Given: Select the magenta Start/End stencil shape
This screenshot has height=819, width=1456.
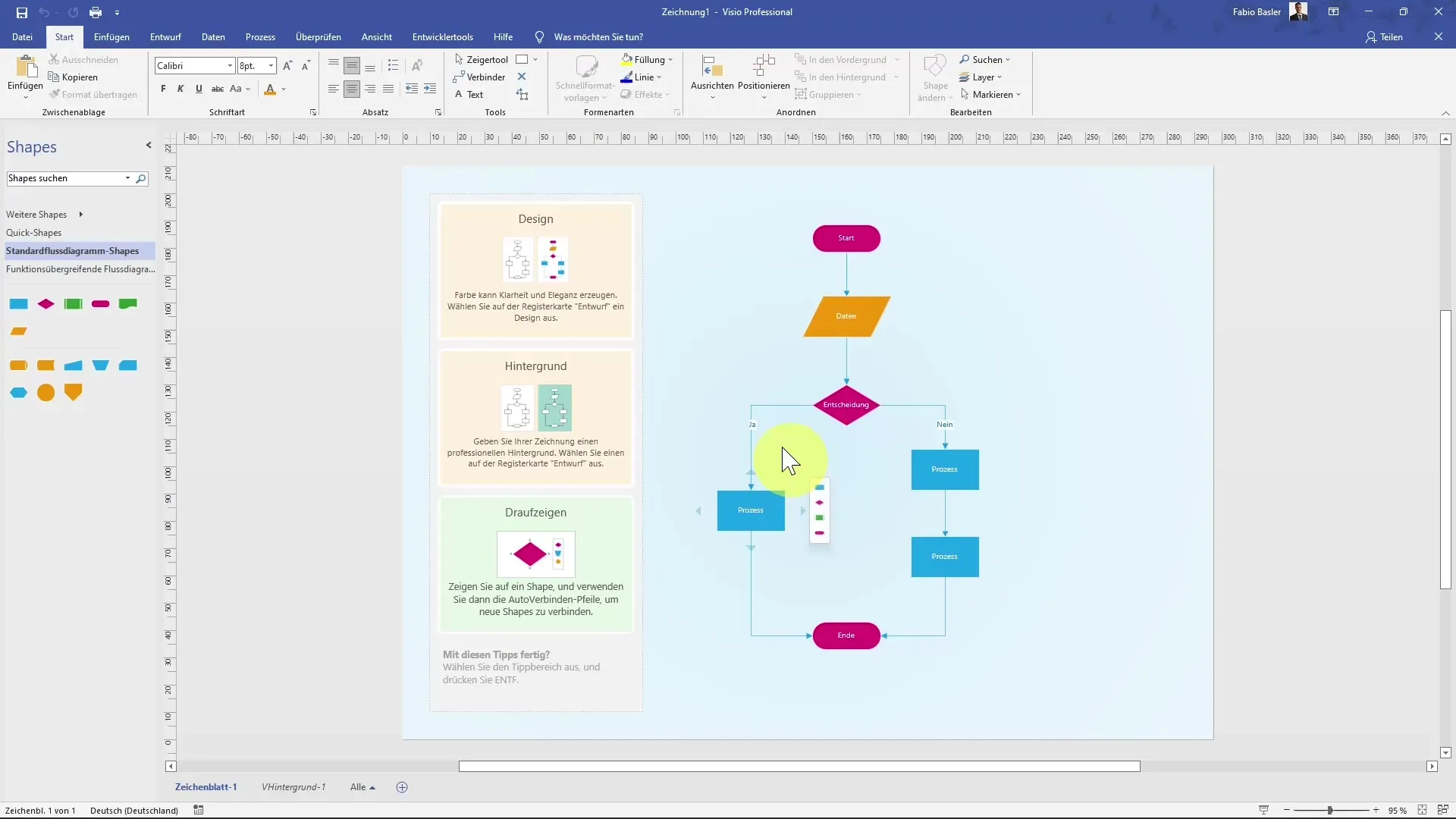Looking at the screenshot, I should [x=100, y=304].
